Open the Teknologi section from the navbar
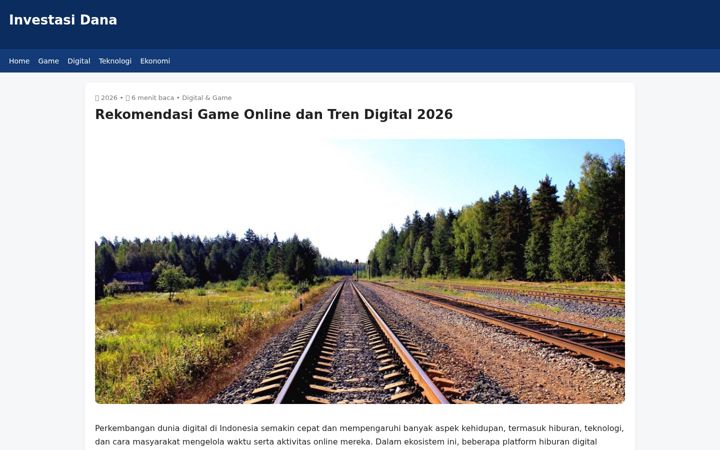 pyautogui.click(x=115, y=61)
